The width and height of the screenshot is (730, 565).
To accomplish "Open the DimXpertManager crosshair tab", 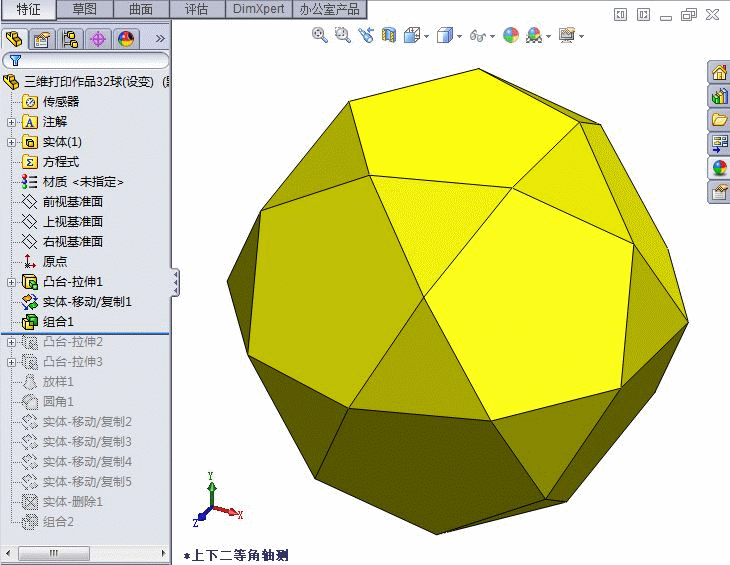I will pos(98,39).
